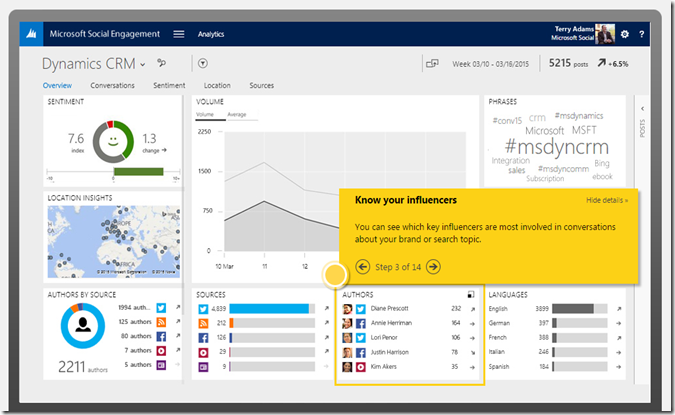Click trend arrow in Diane Prescott row
Viewport: 675px width, 415px height.
point(473,309)
